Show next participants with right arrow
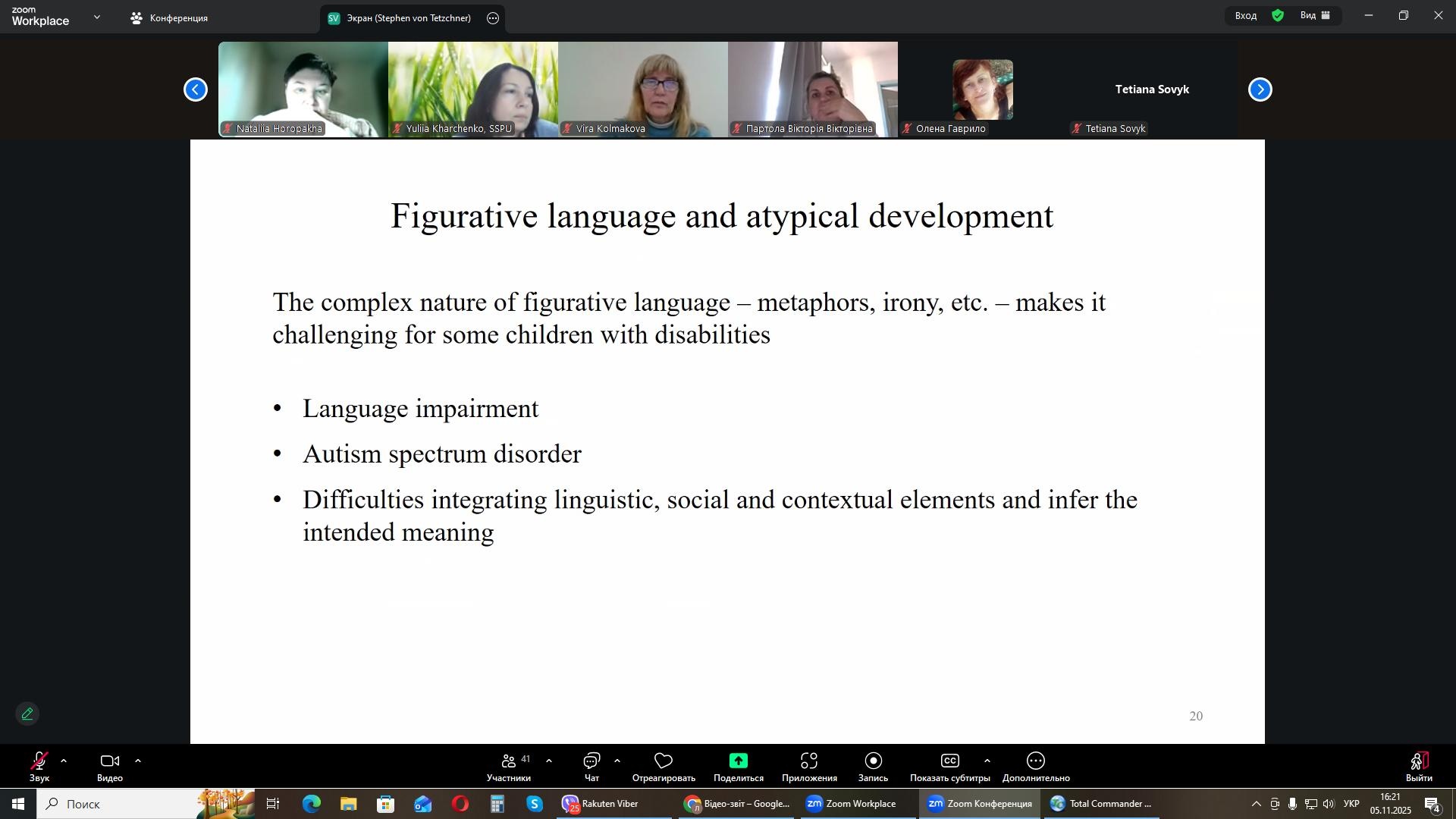This screenshot has width=1456, height=819. [1260, 90]
